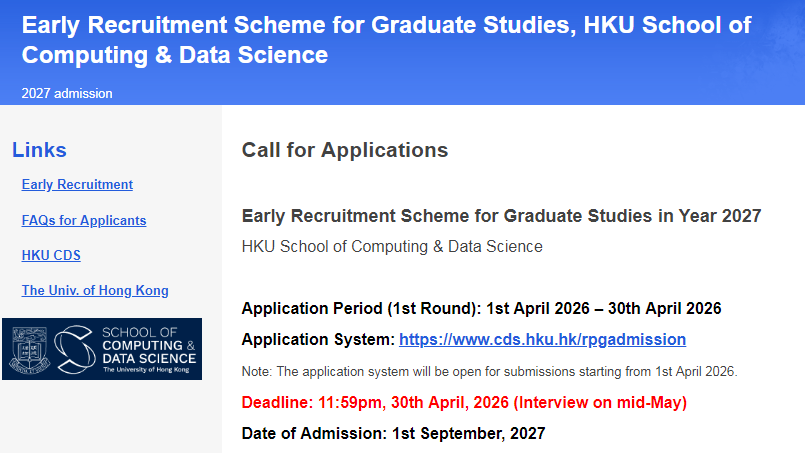The width and height of the screenshot is (805, 453).
Task: Open FAQs for Applicants link
Action: [x=84, y=220]
